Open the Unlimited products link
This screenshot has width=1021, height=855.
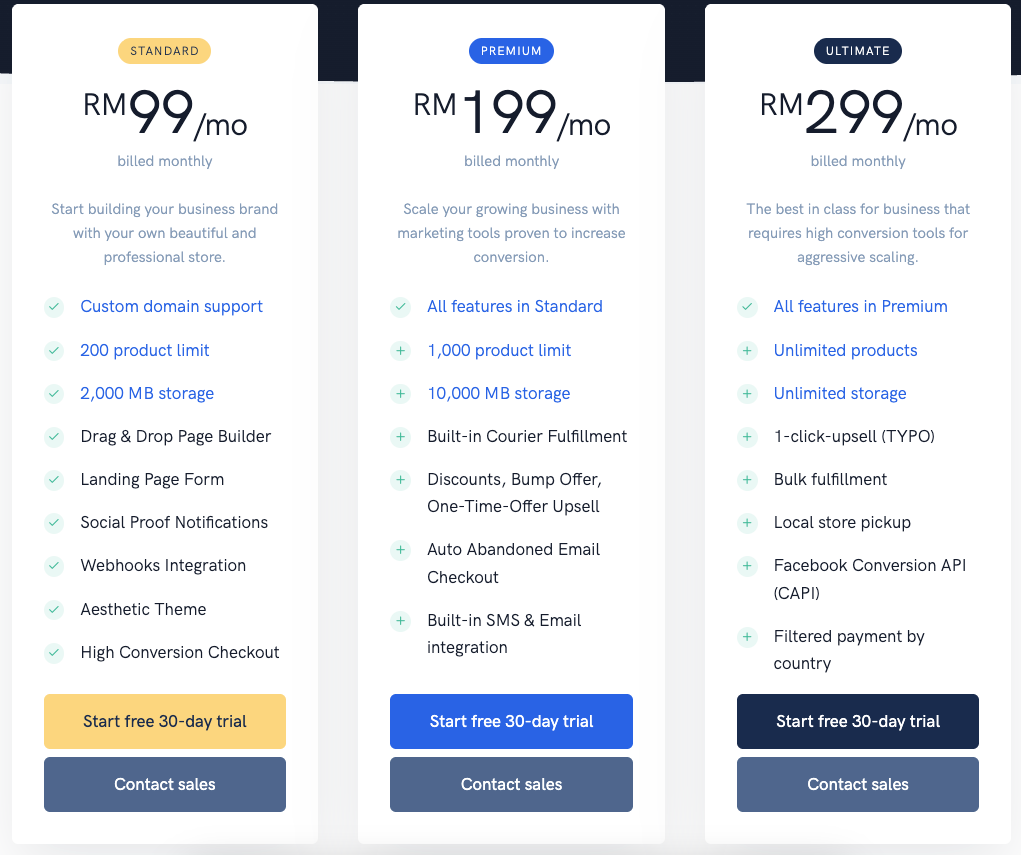tap(845, 351)
